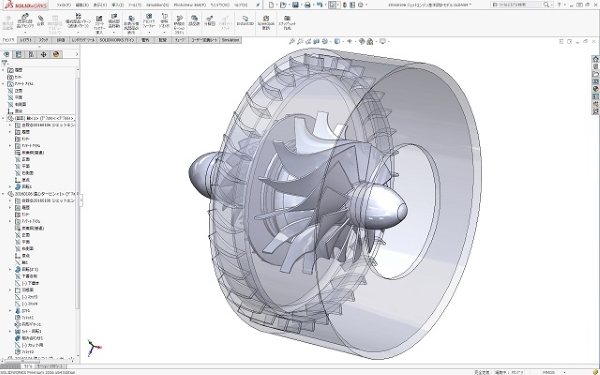Open the Home icon in right task pane

[595, 59]
